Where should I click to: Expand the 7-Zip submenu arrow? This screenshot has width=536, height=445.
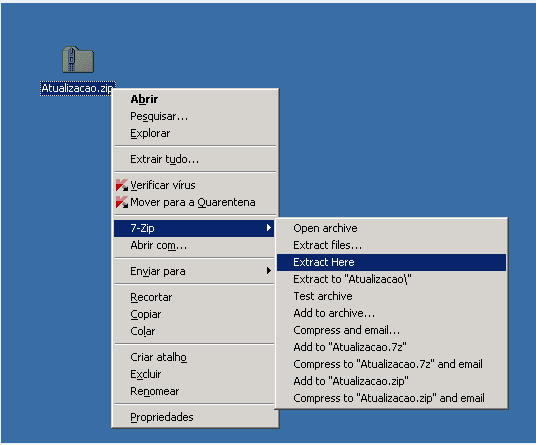(x=269, y=228)
